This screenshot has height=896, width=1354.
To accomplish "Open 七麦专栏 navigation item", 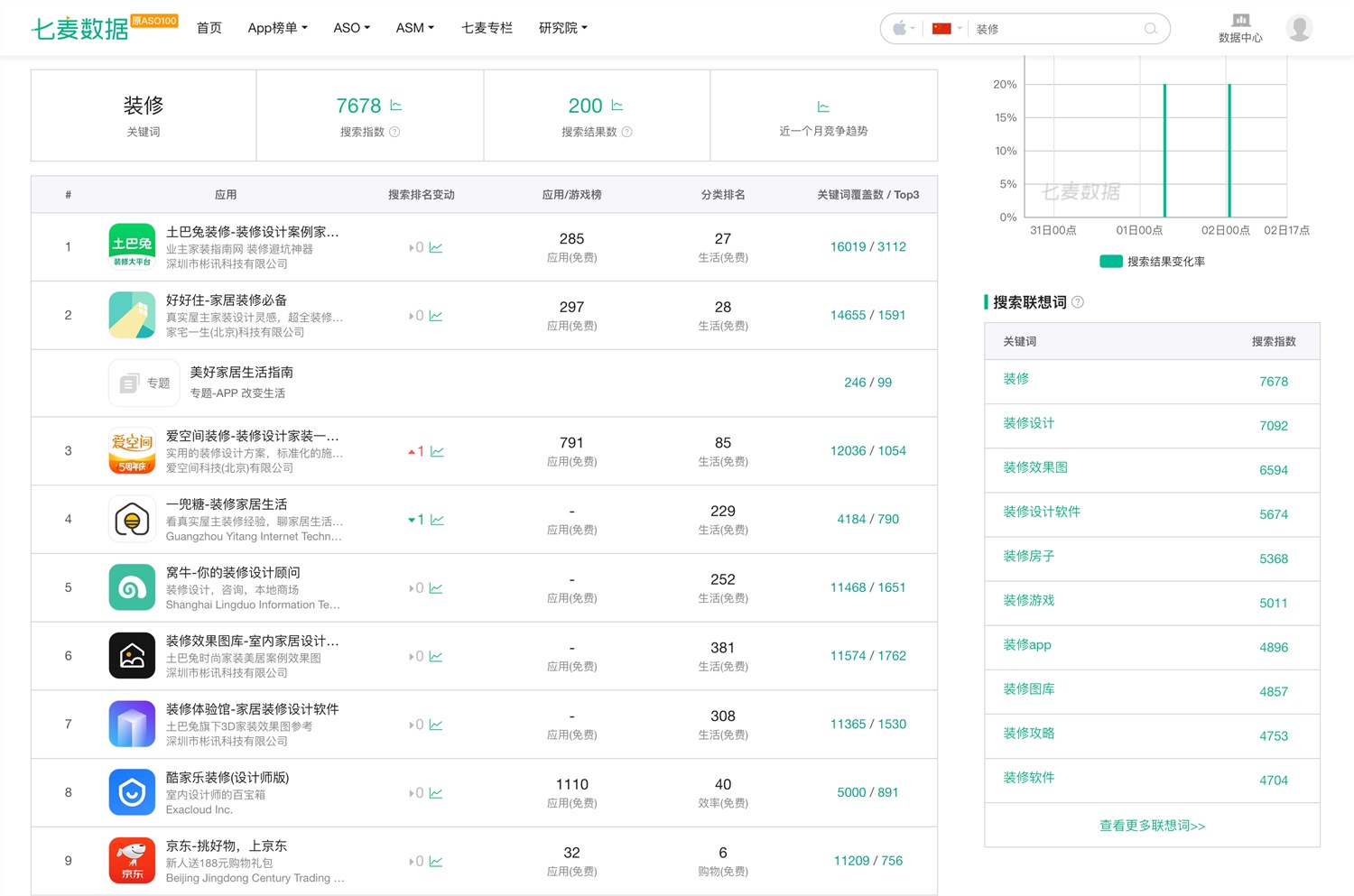I will point(487,28).
